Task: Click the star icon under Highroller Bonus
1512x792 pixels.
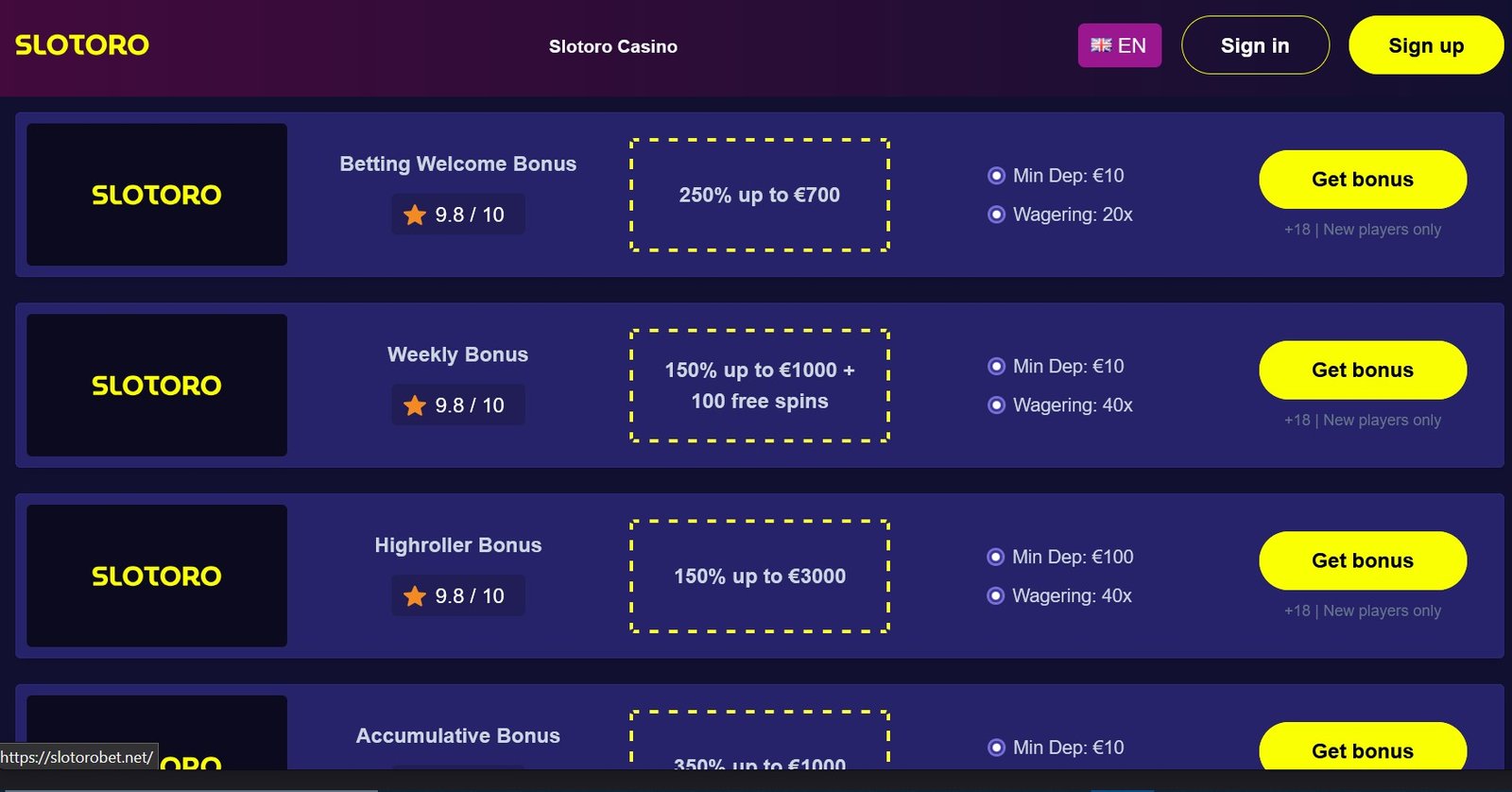Action: 415,596
